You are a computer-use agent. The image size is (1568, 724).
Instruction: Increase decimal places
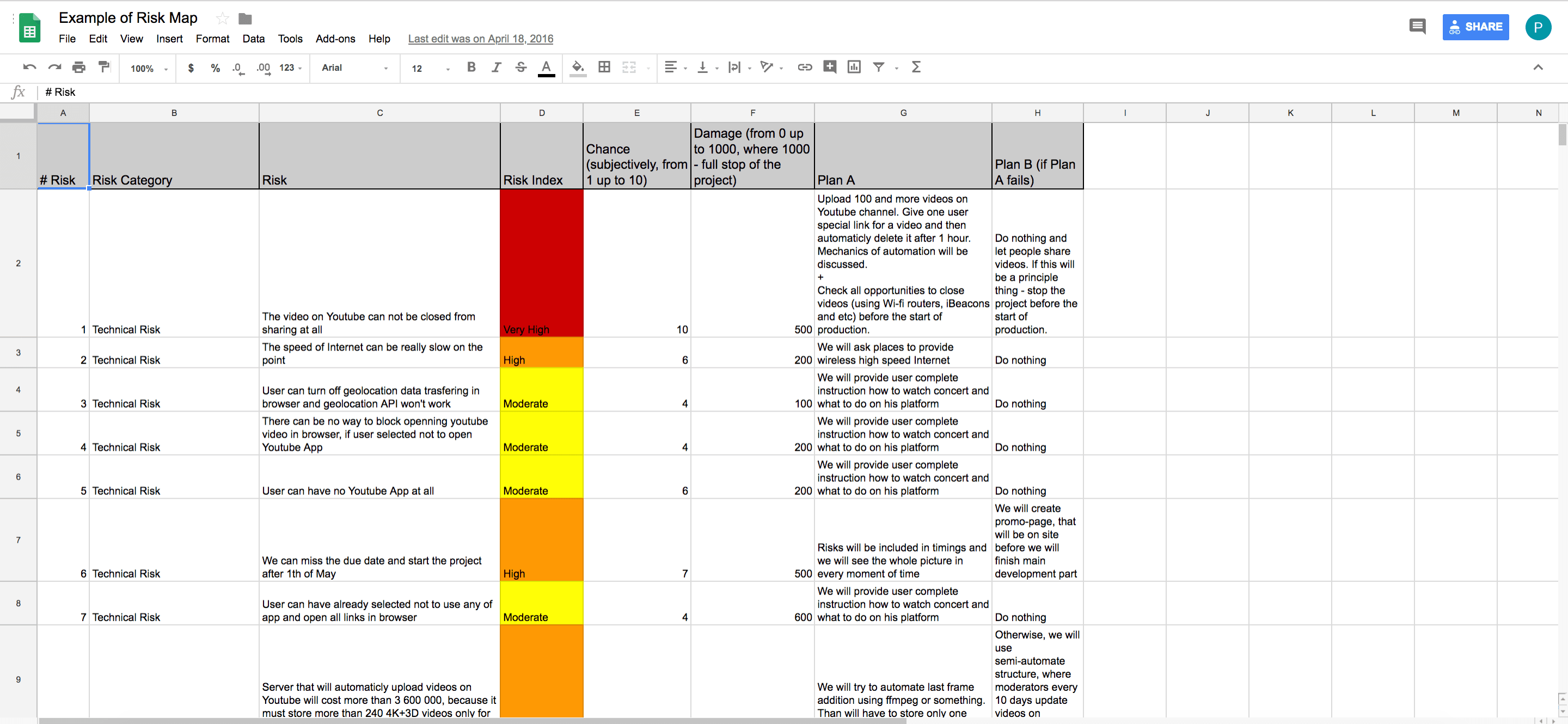(x=263, y=68)
